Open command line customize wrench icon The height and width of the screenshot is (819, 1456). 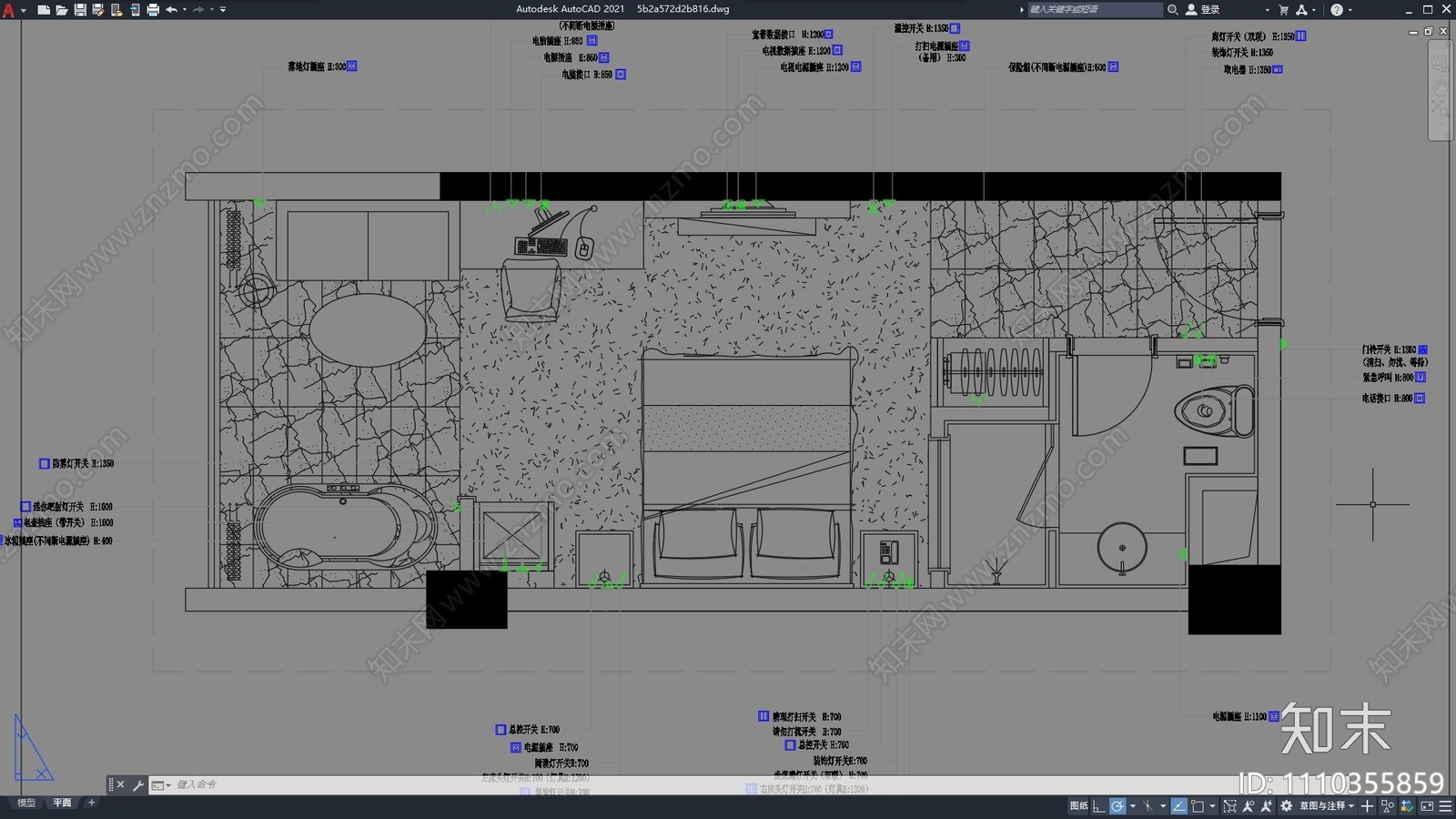(138, 784)
